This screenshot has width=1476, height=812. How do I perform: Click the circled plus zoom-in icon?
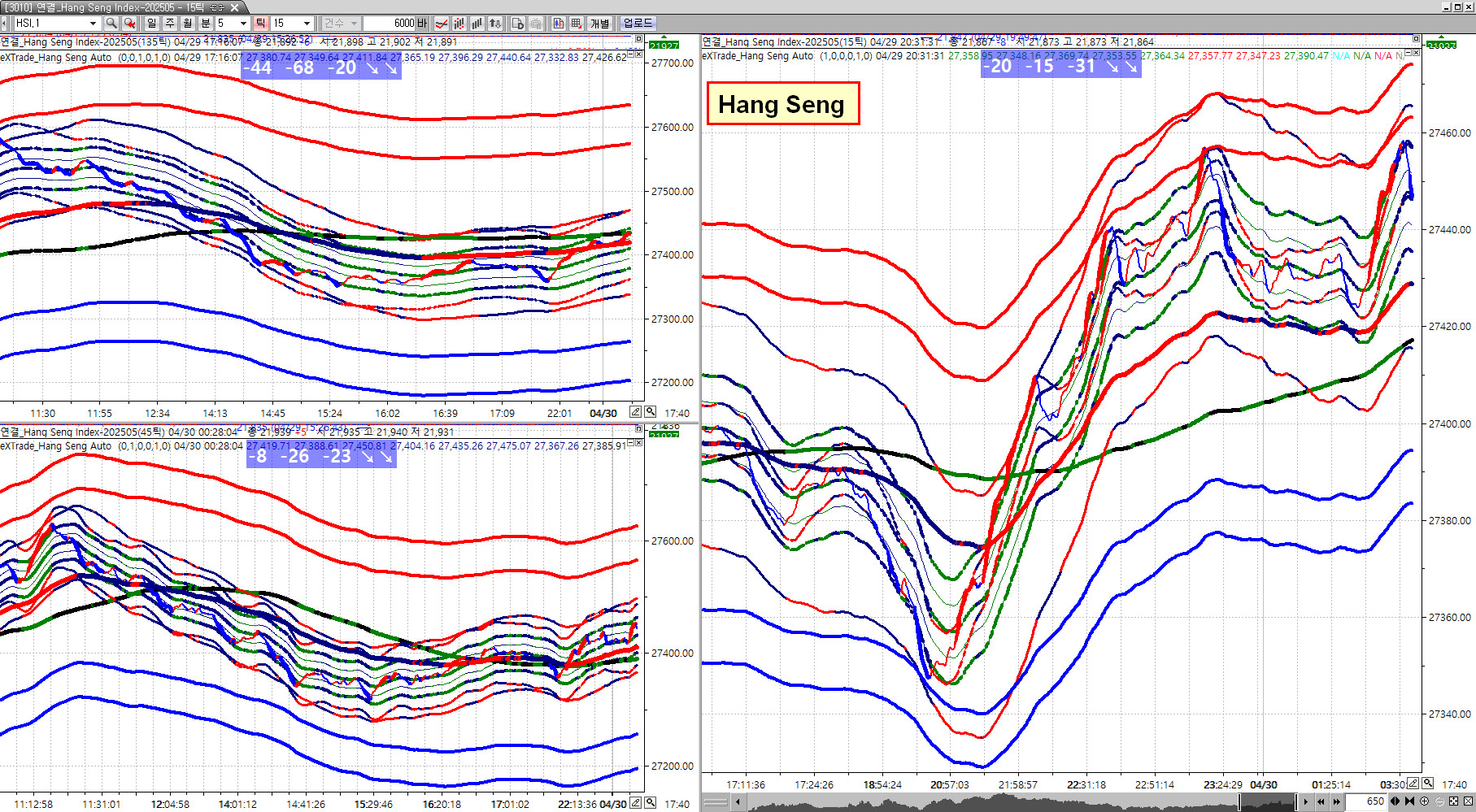pyautogui.click(x=1424, y=801)
